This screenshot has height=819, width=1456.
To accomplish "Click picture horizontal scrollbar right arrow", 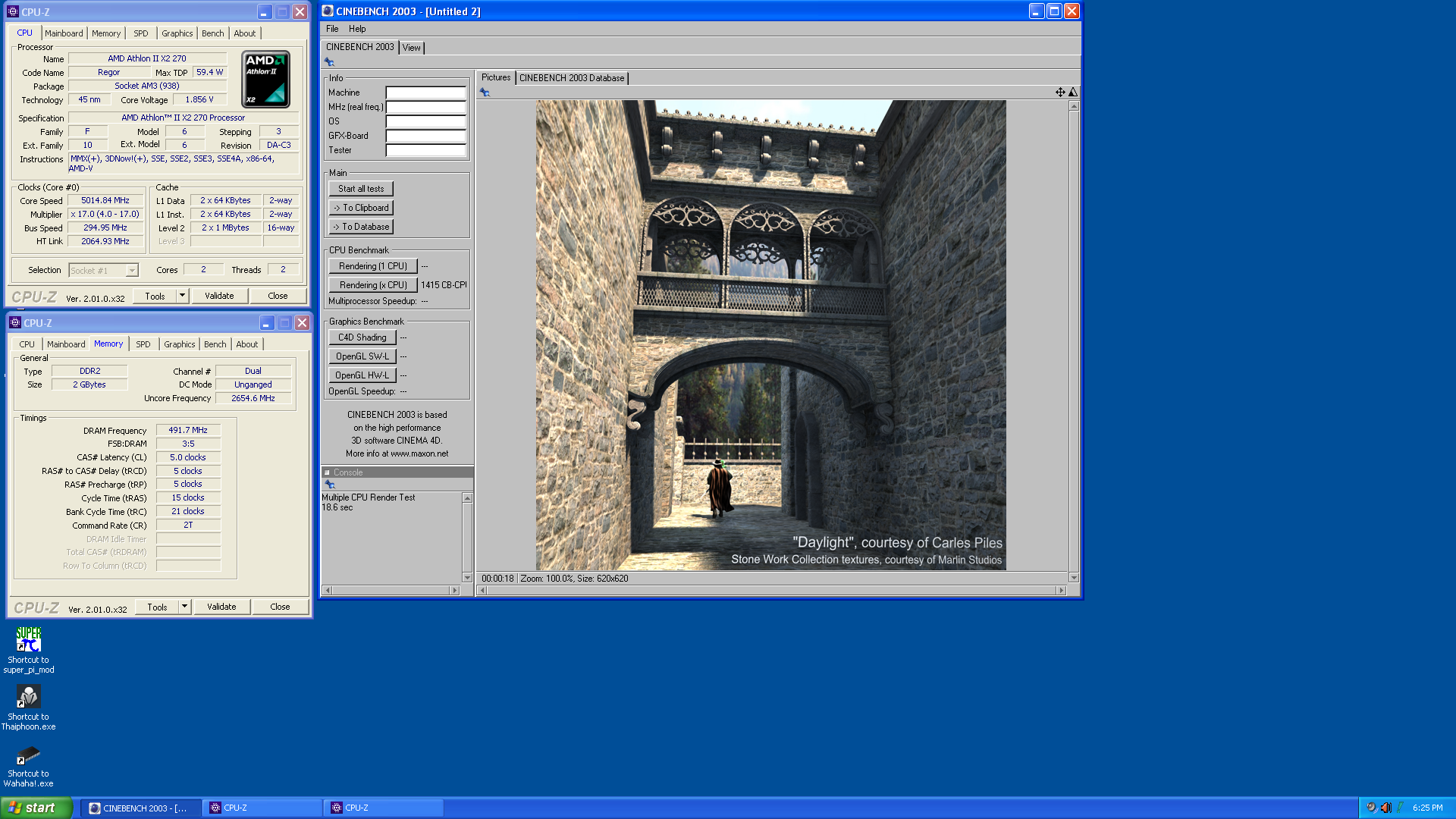I will pyautogui.click(x=1062, y=590).
